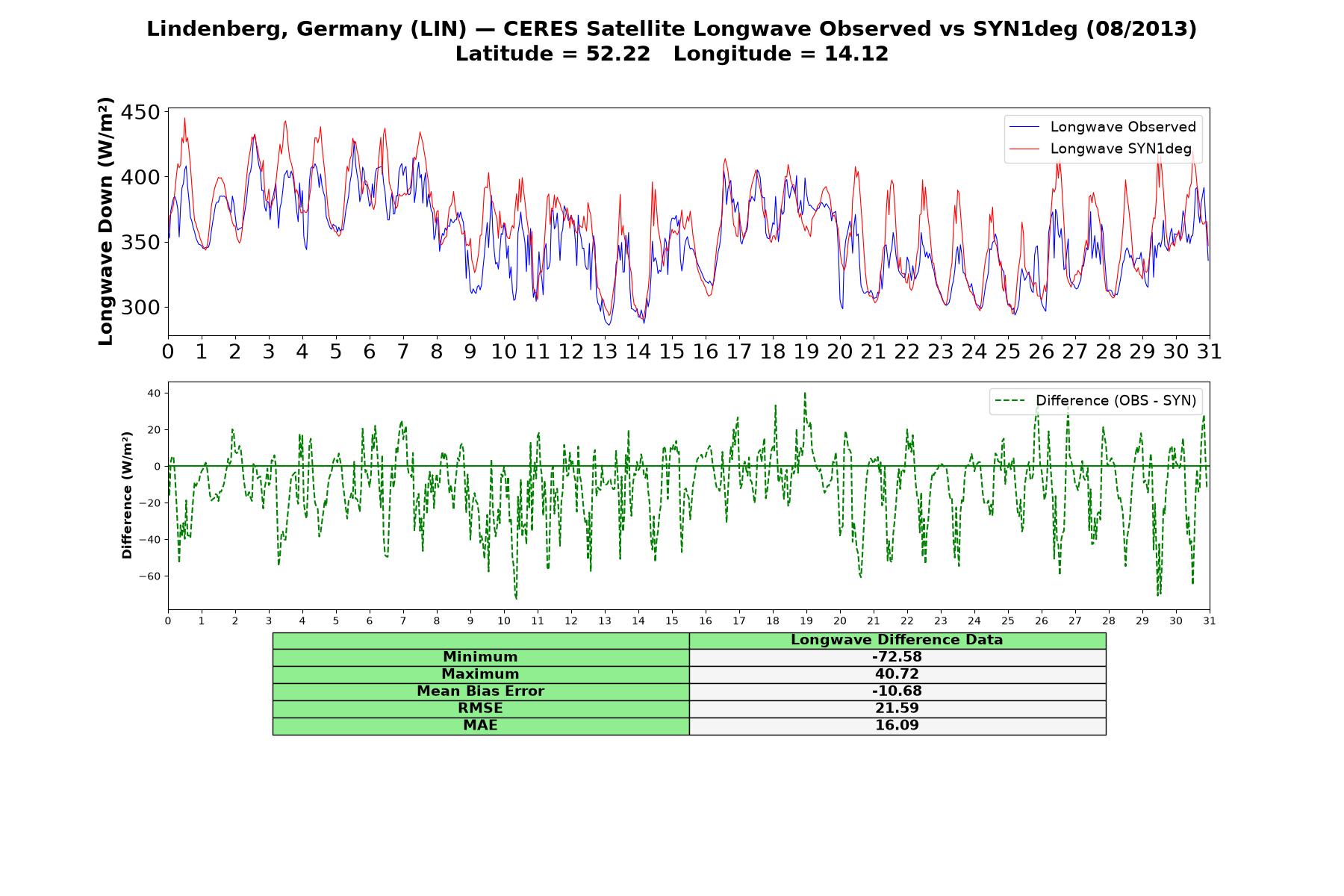Screen dimensions: 1344x896
Task: Click day 15 tick on upper x-axis
Action: click(x=671, y=352)
